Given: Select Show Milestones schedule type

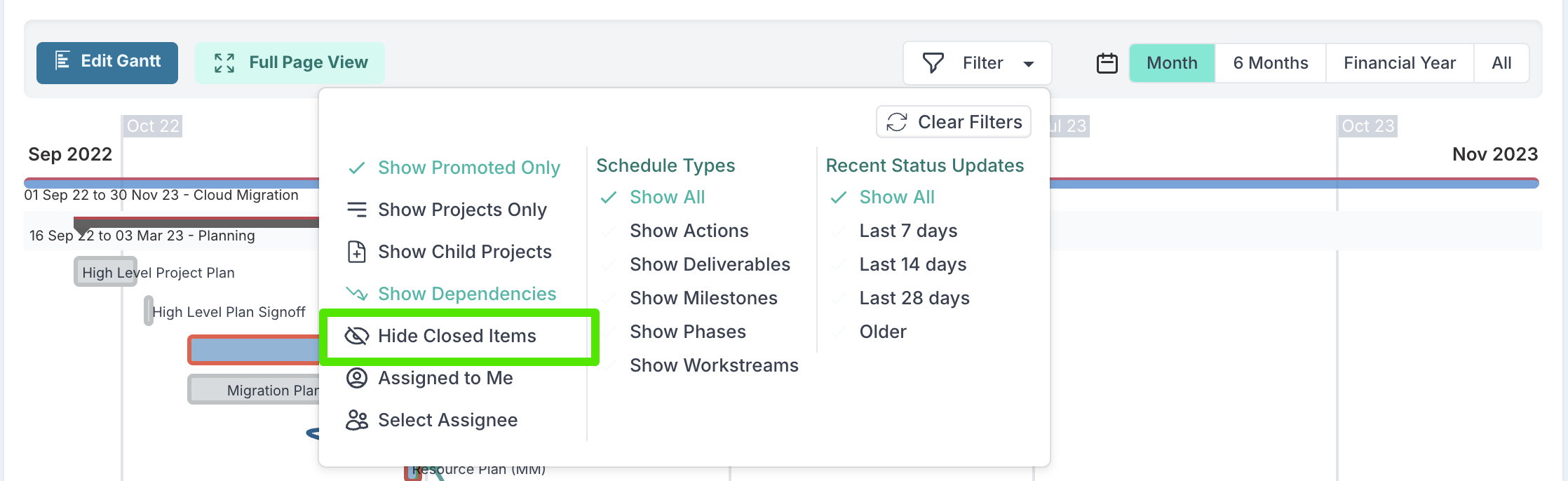Looking at the screenshot, I should point(703,298).
